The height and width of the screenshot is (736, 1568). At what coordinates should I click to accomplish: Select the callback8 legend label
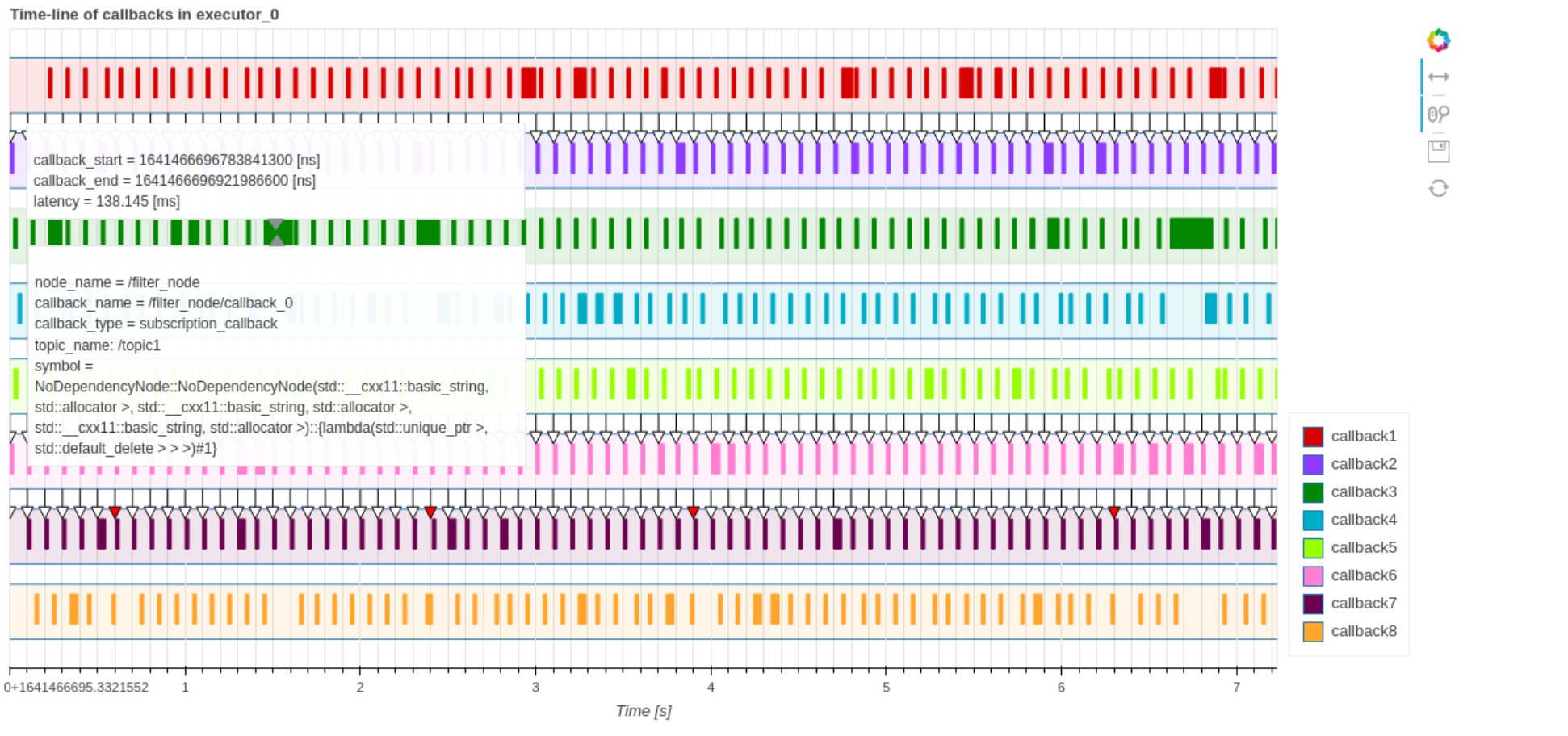click(x=1364, y=631)
